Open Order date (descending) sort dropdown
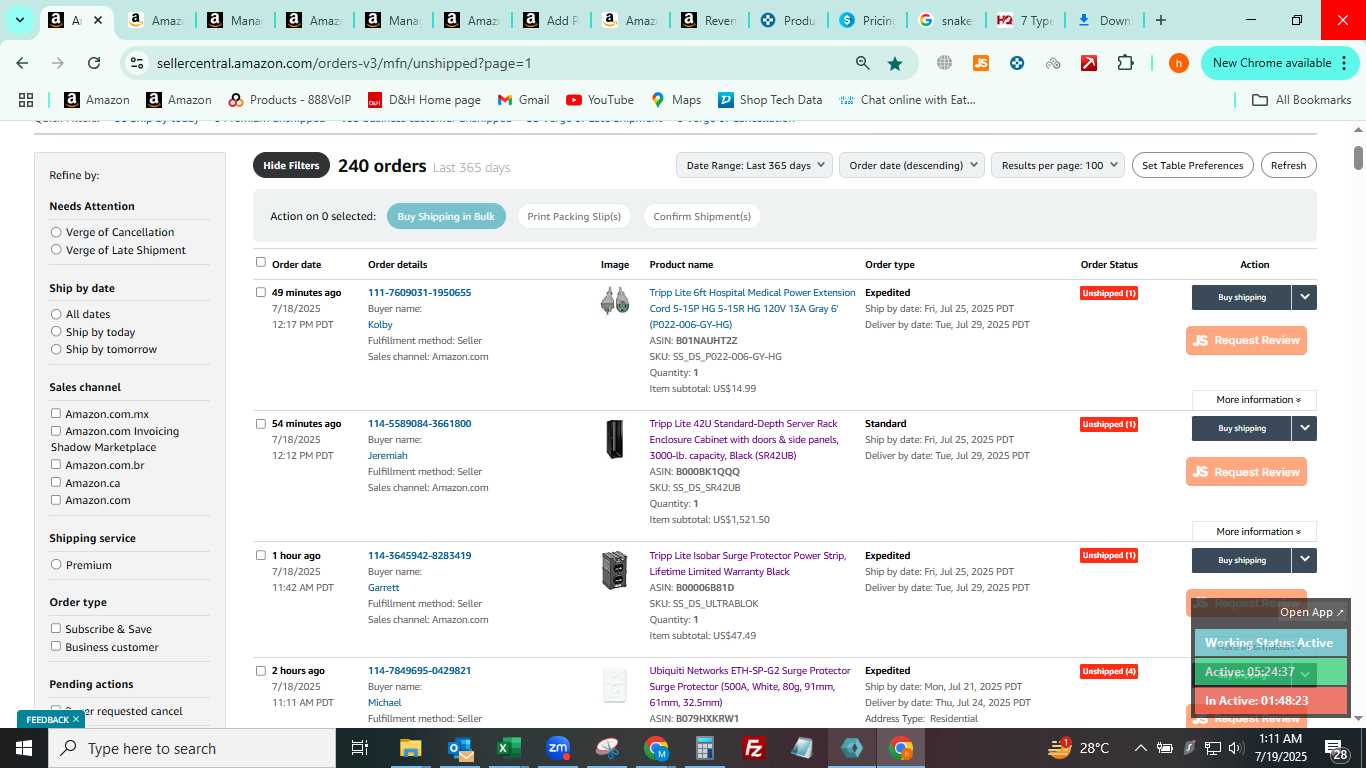This screenshot has width=1366, height=768. pos(912,165)
